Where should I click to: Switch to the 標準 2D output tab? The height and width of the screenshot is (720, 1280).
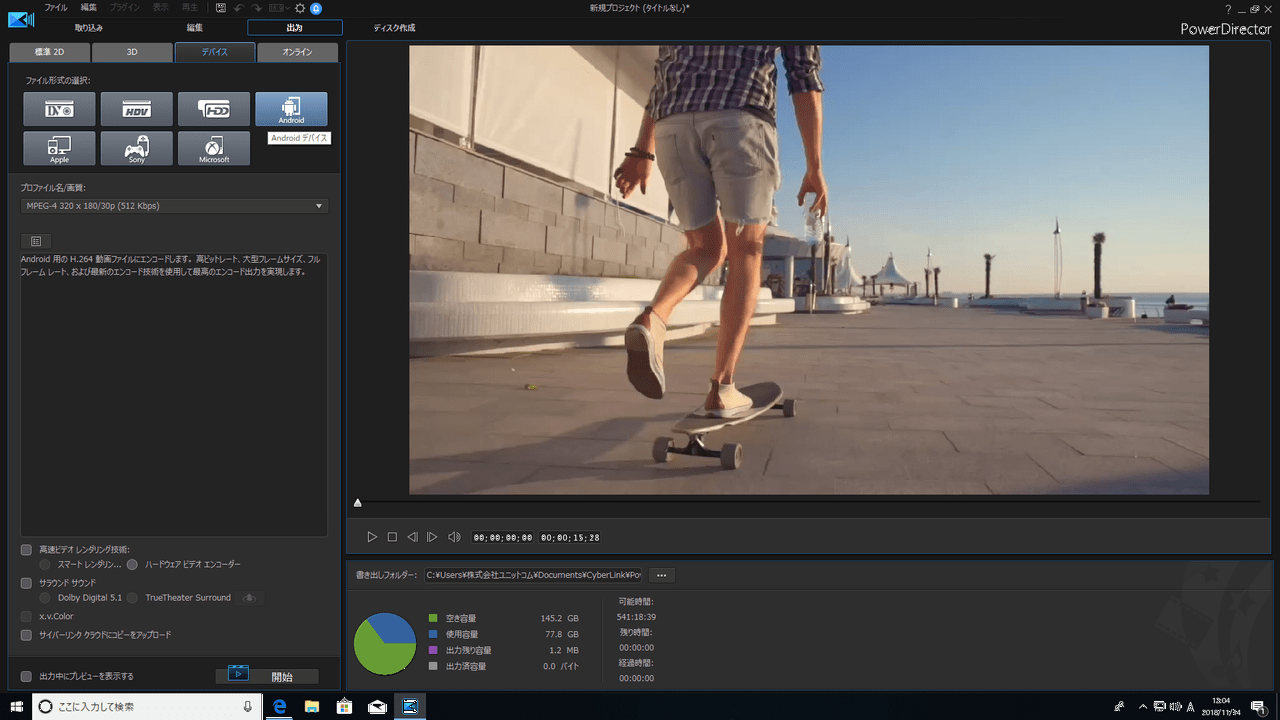click(x=49, y=52)
